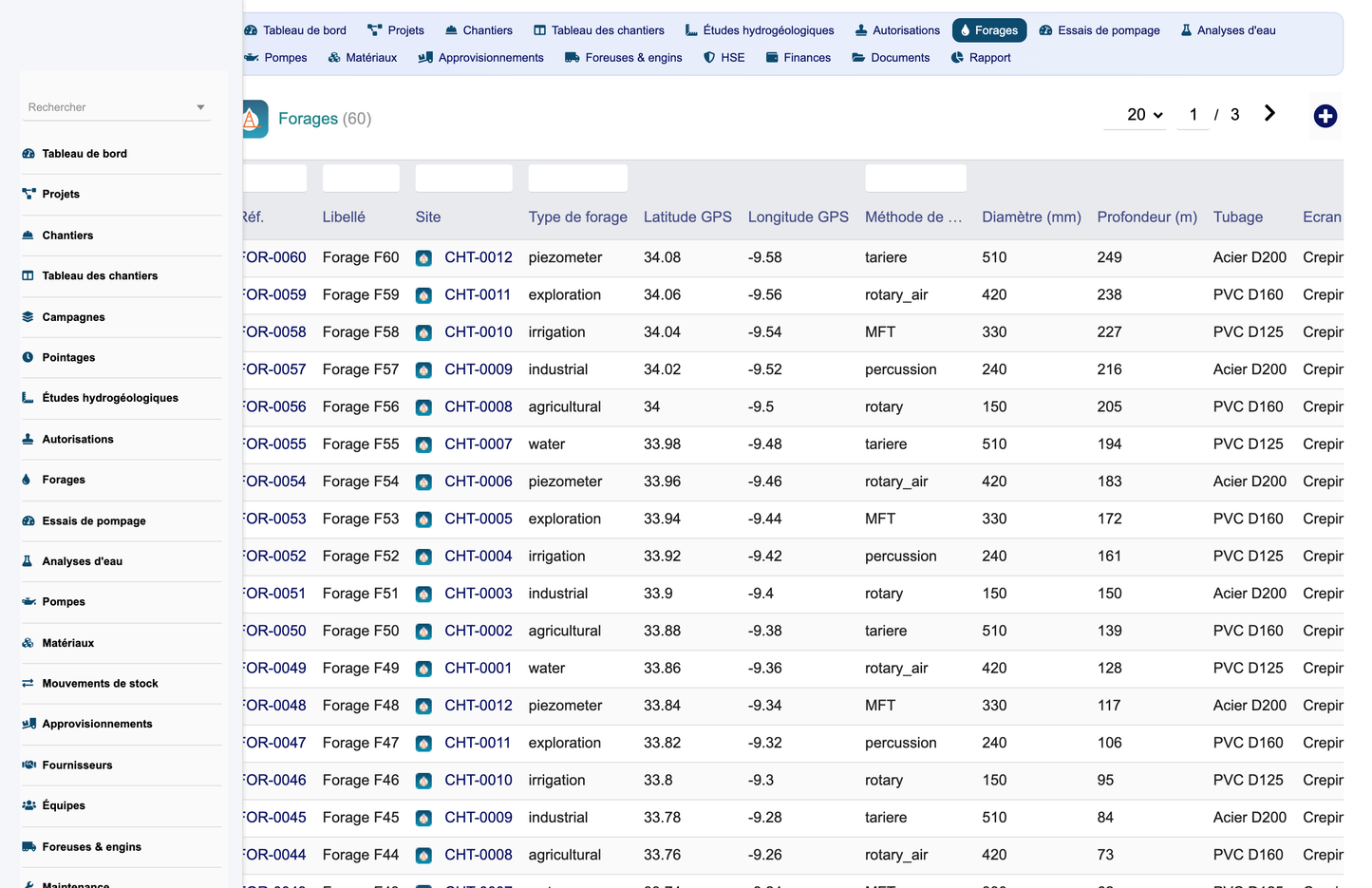Click site icon in FOR-0050 row
The image size is (1372, 888).
click(x=424, y=632)
